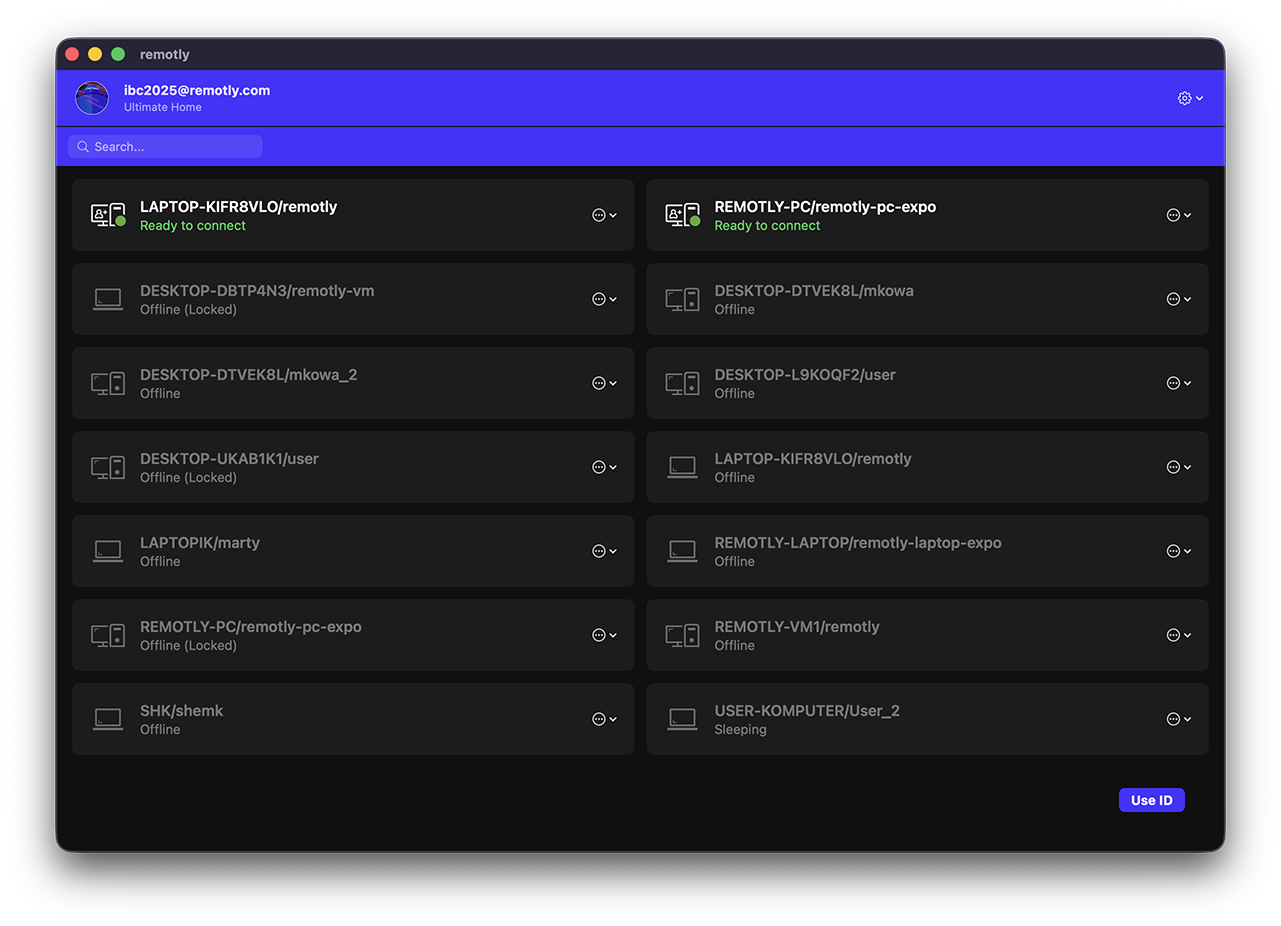Select the offline LAPTOP-KIFR8VLO/remotly device name

click(x=813, y=459)
